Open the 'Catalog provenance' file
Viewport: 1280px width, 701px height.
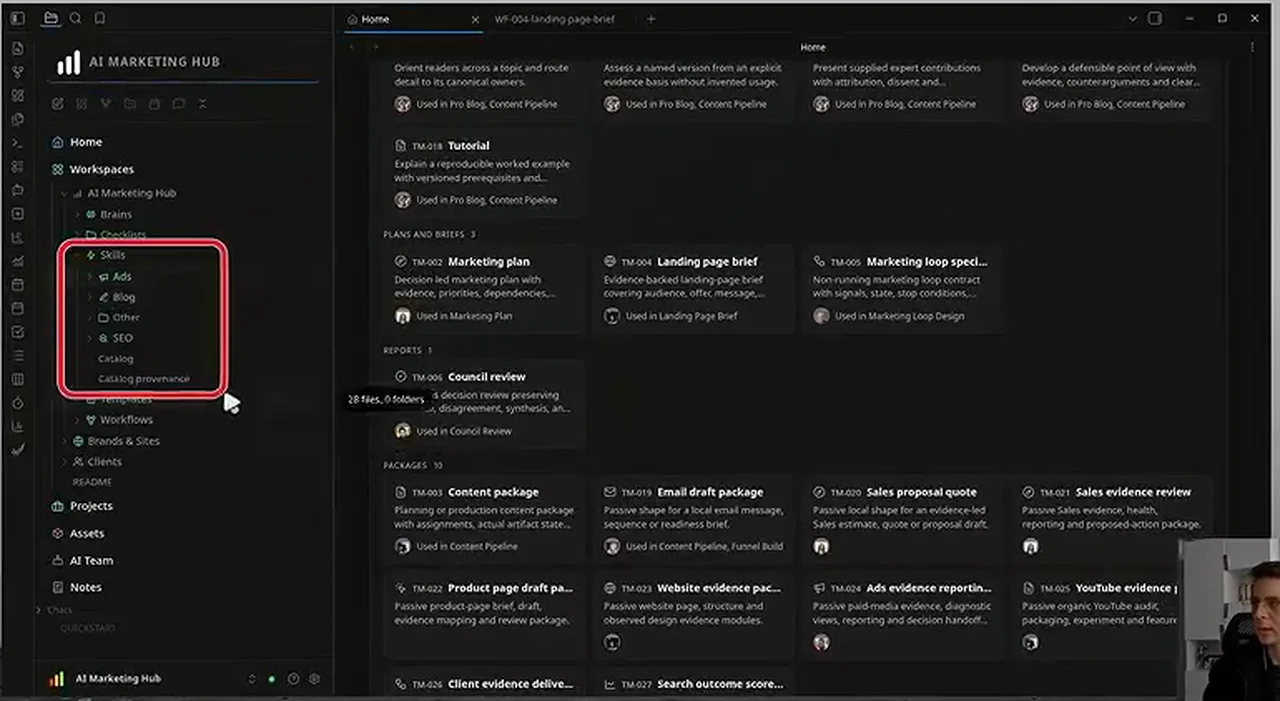coord(143,379)
